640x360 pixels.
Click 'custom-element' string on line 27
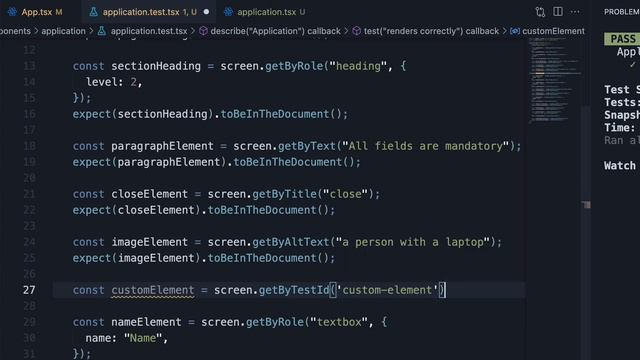coord(387,290)
